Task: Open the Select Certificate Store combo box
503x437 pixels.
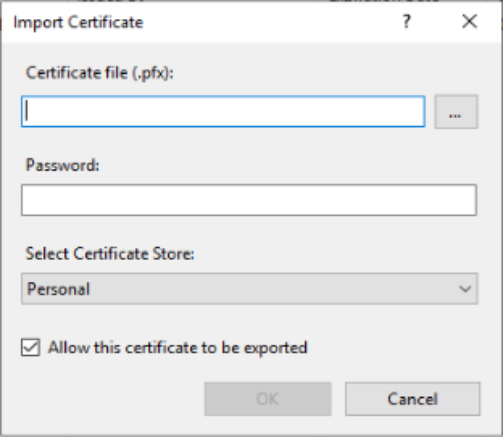Action: [x=249, y=289]
